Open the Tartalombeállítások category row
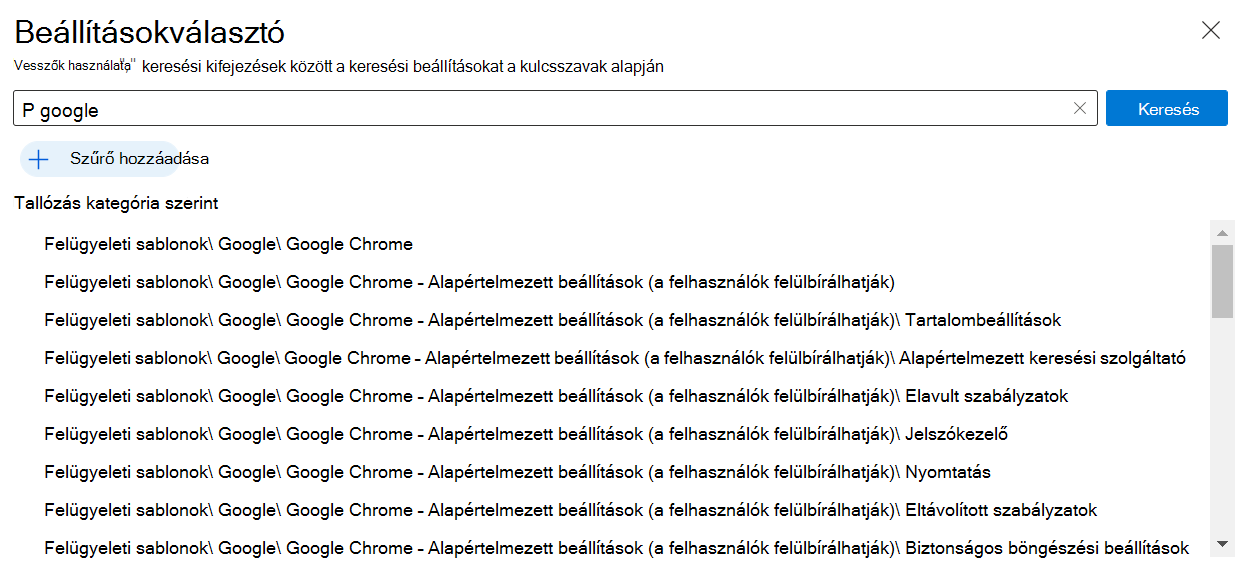1245x568 pixels. pyautogui.click(x=553, y=320)
